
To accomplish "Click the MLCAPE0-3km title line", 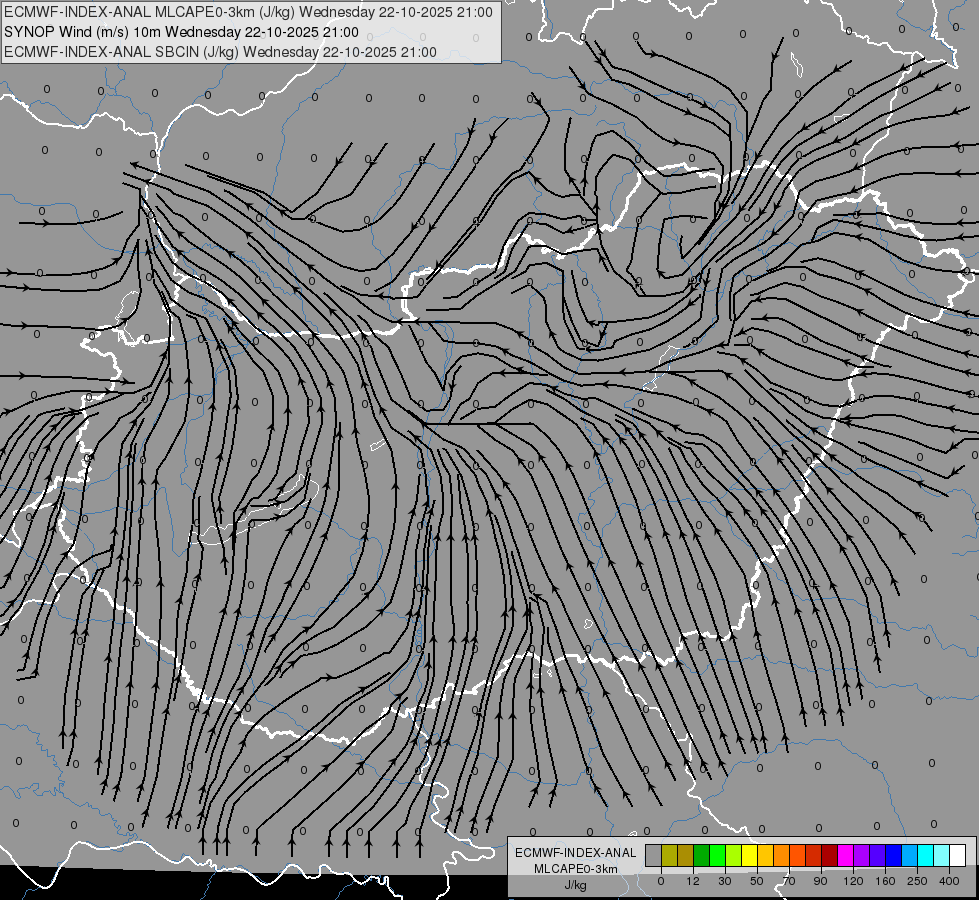I will click(x=248, y=12).
